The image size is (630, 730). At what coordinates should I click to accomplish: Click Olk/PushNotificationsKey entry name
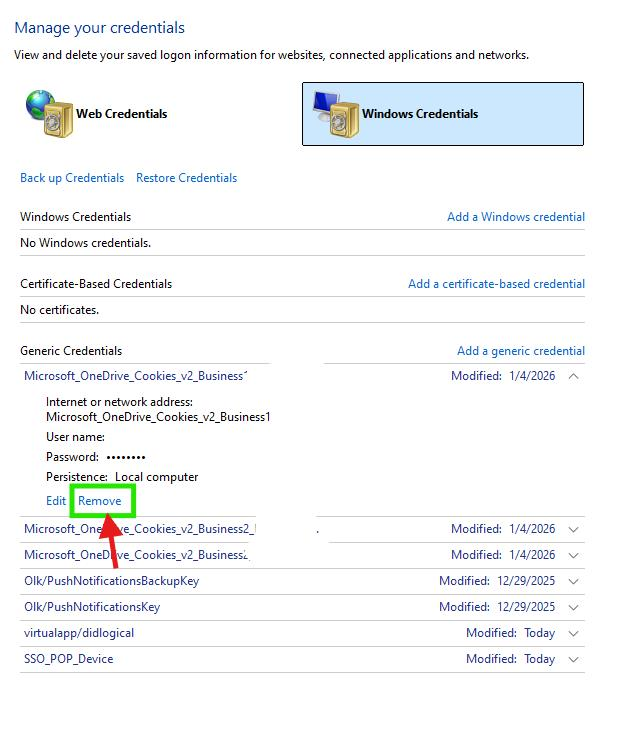(x=92, y=607)
